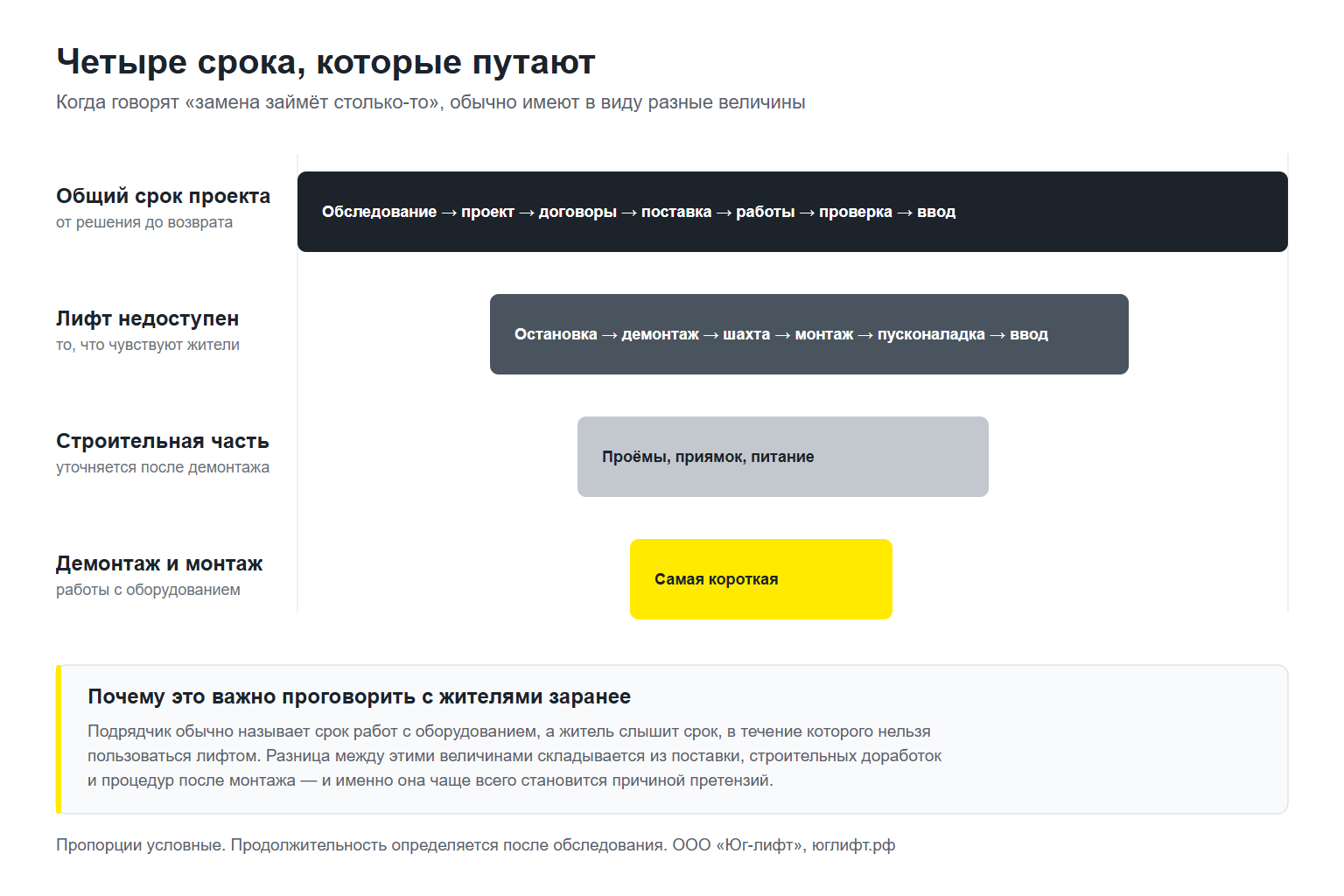Image resolution: width=1344 pixels, height=896 pixels.
Task: Click the light bar «Проёмы, приямок, питание»
Action: click(783, 457)
